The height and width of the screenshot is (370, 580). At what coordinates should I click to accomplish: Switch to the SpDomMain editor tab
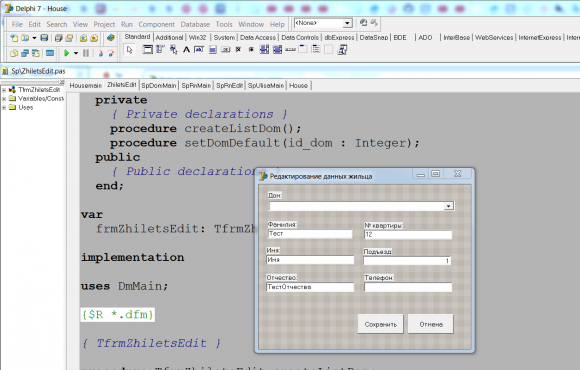pos(159,85)
